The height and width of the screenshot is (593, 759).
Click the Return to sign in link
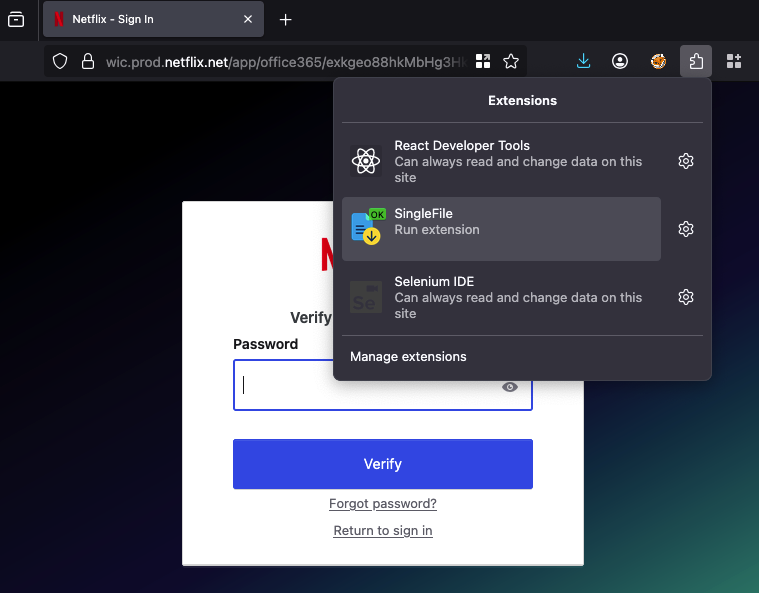click(x=382, y=531)
